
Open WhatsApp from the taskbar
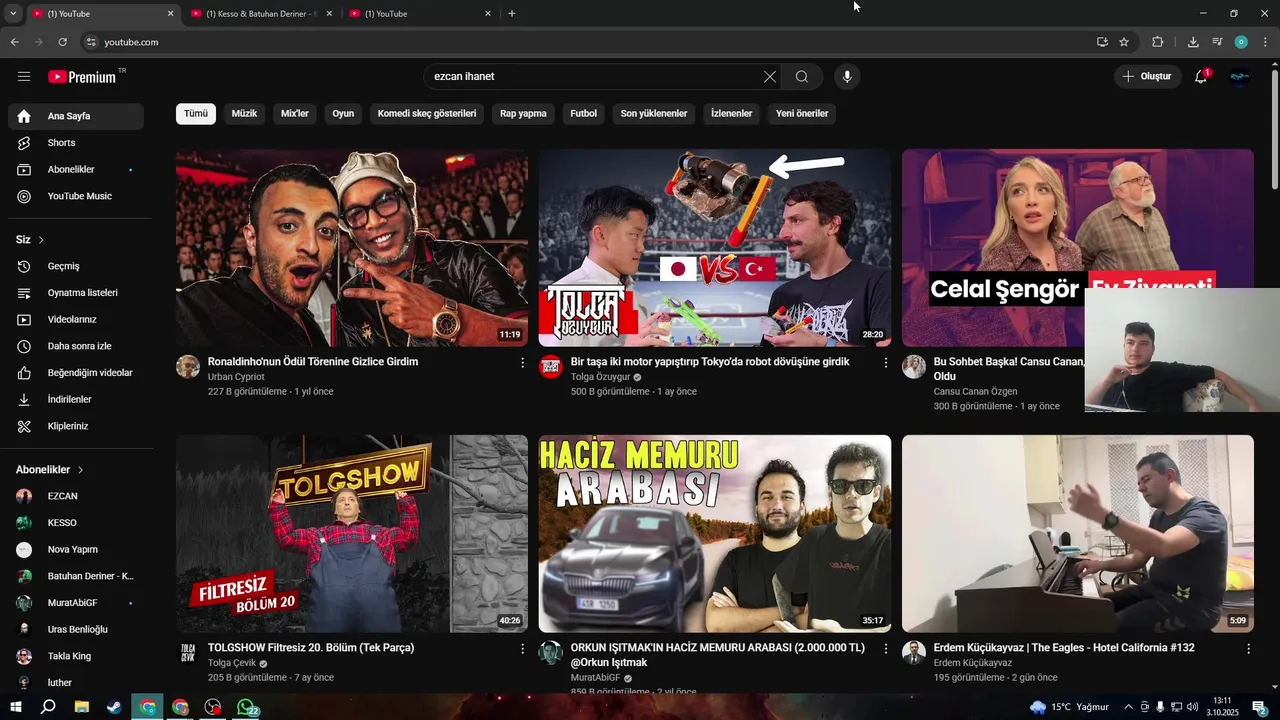click(x=246, y=707)
